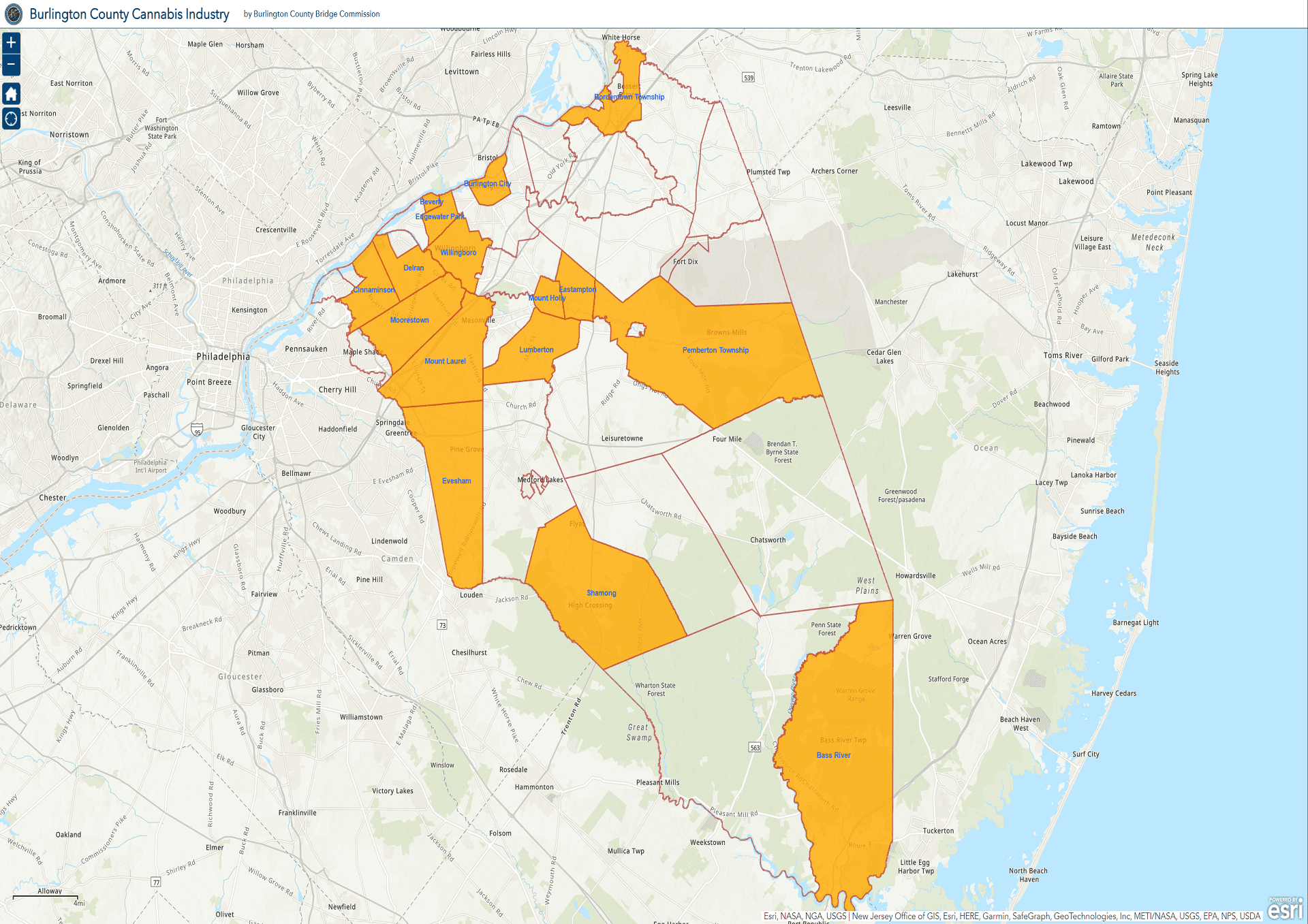Viewport: 1308px width, 924px height.
Task: Select the Burlington City municipality label
Action: pyautogui.click(x=487, y=184)
